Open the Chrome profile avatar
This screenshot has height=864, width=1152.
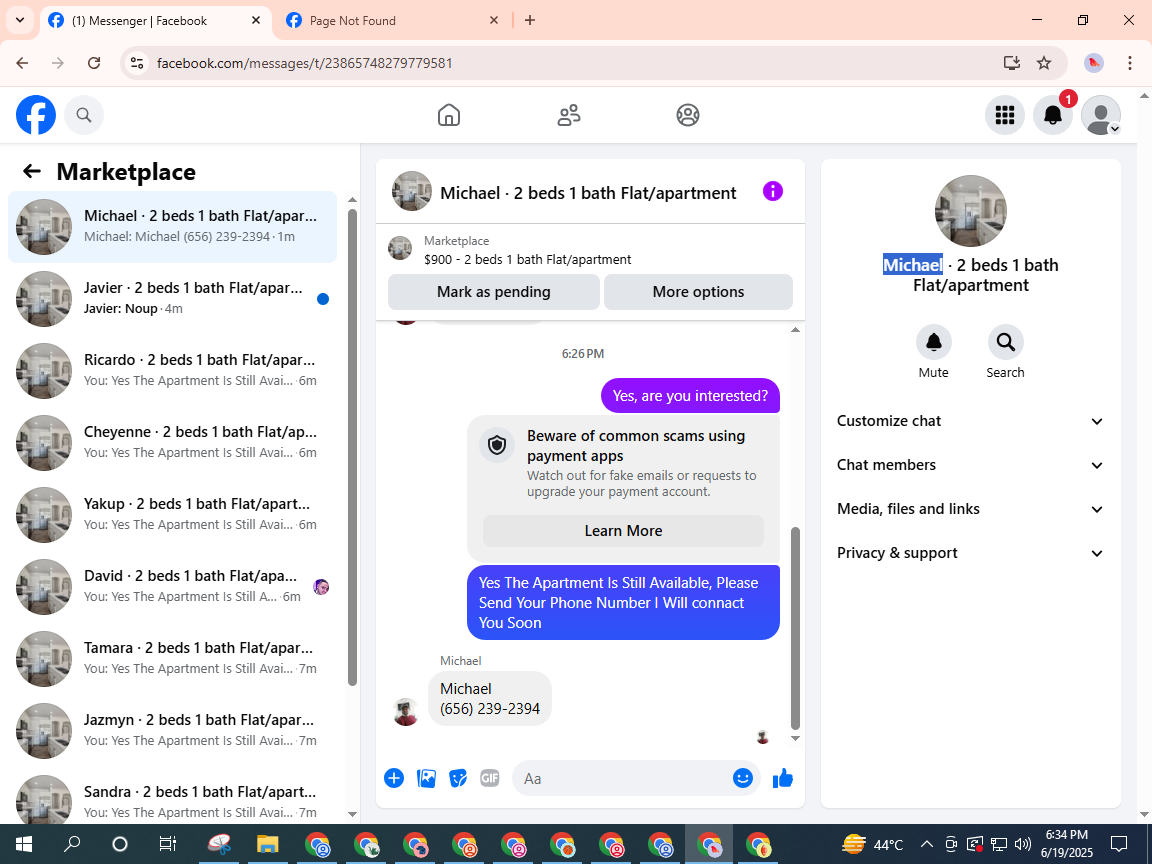(1094, 63)
